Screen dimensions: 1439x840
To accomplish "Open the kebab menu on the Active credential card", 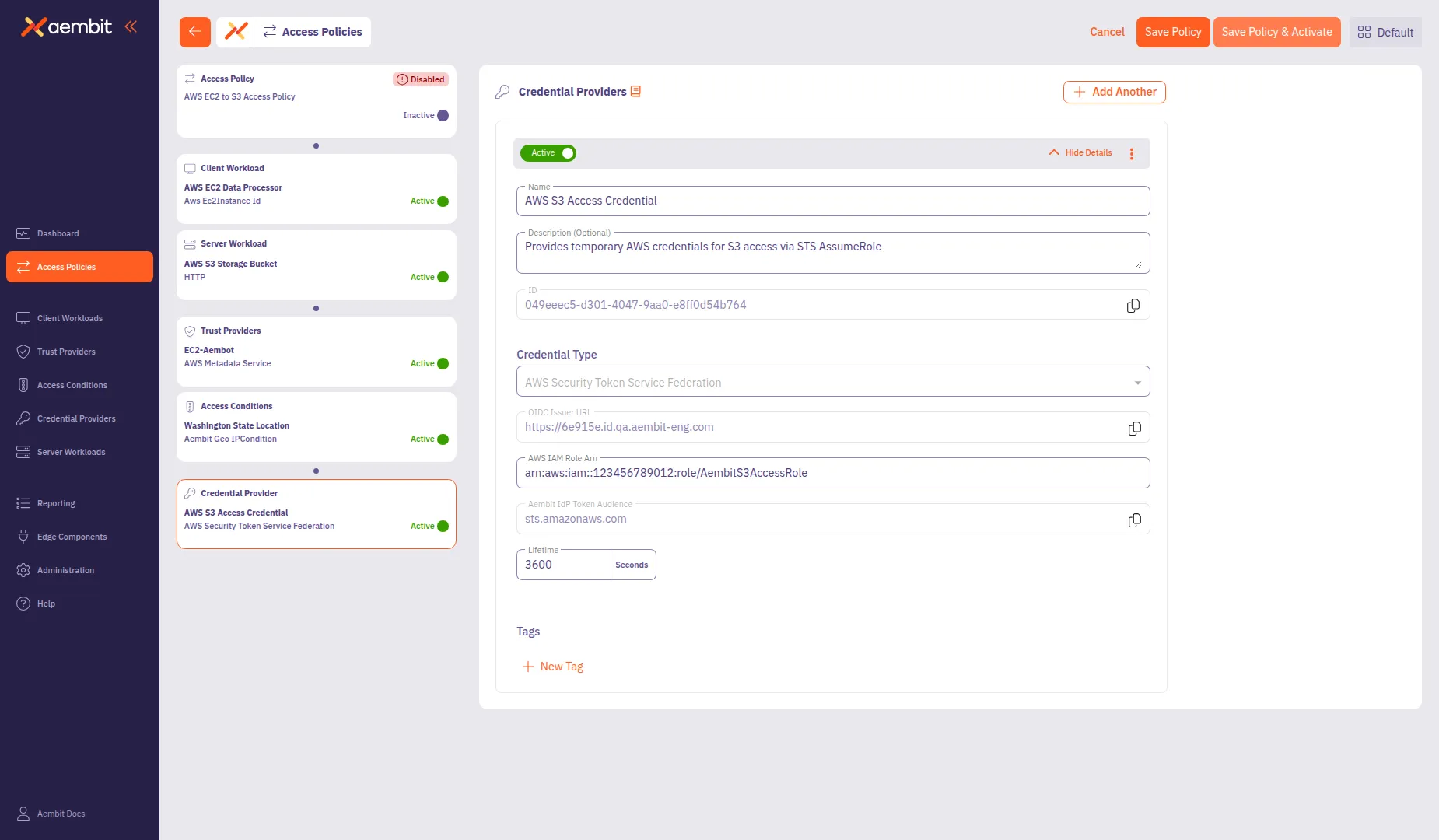I will (1132, 153).
